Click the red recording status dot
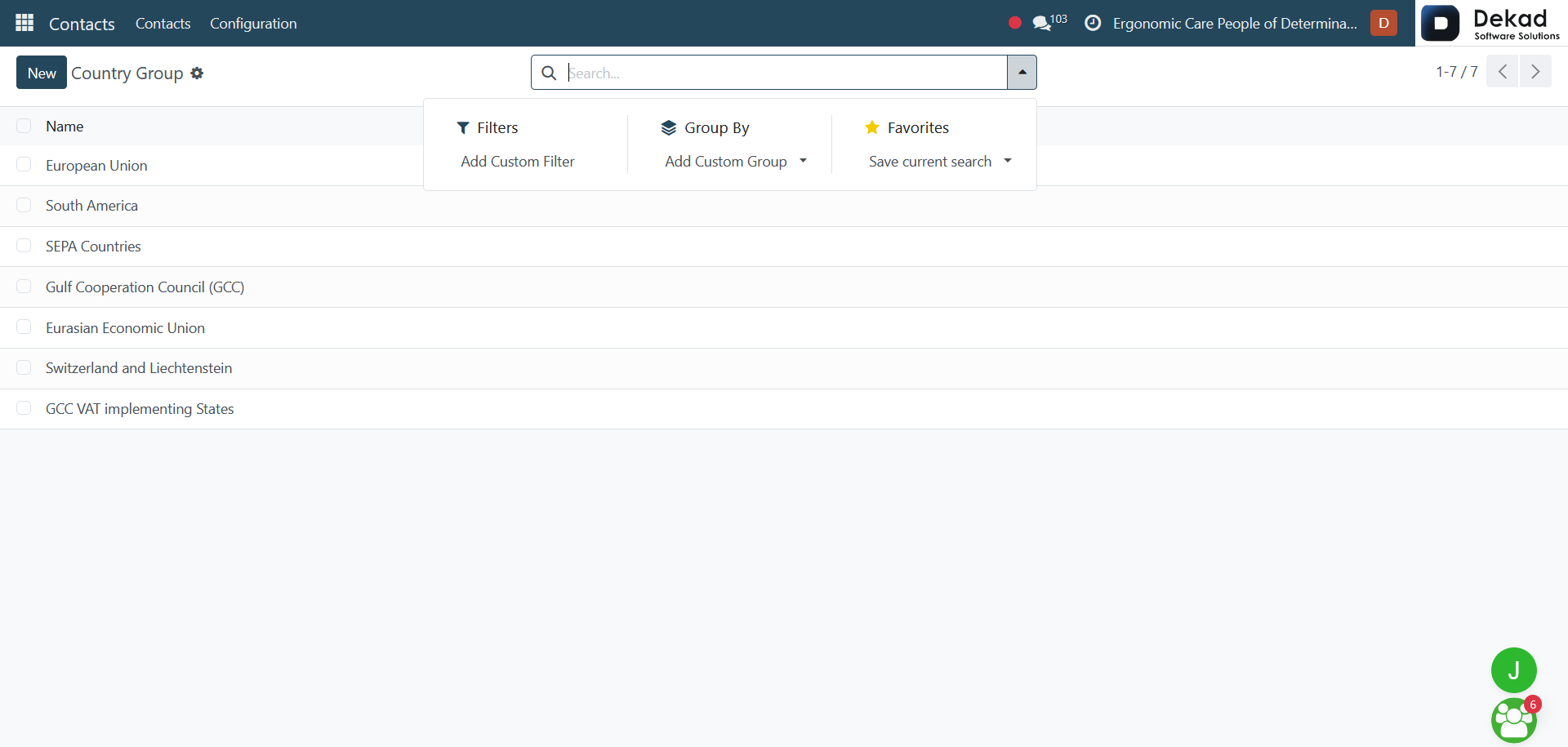 [1015, 23]
